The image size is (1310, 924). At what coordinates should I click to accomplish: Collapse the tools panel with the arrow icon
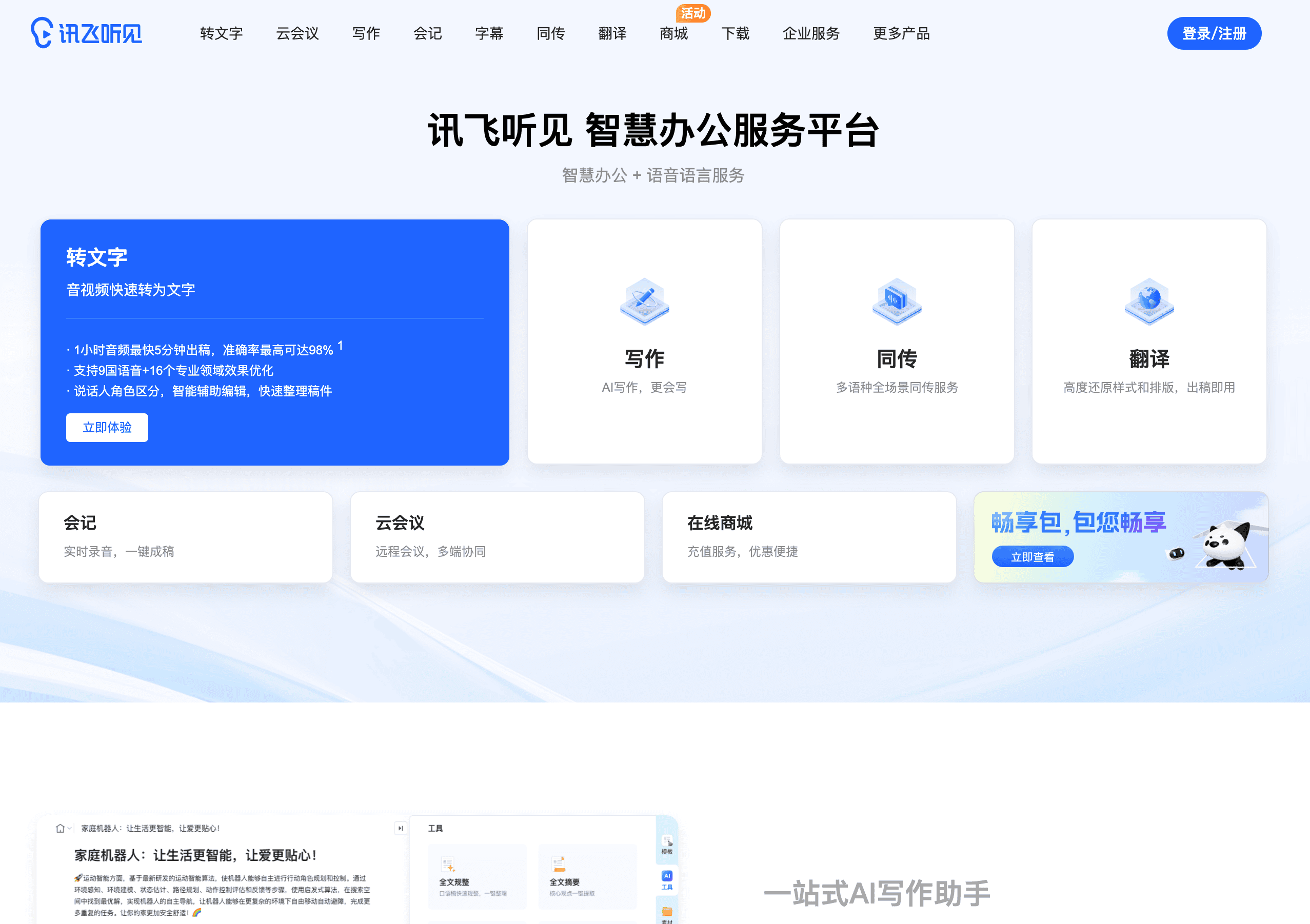coord(401,828)
